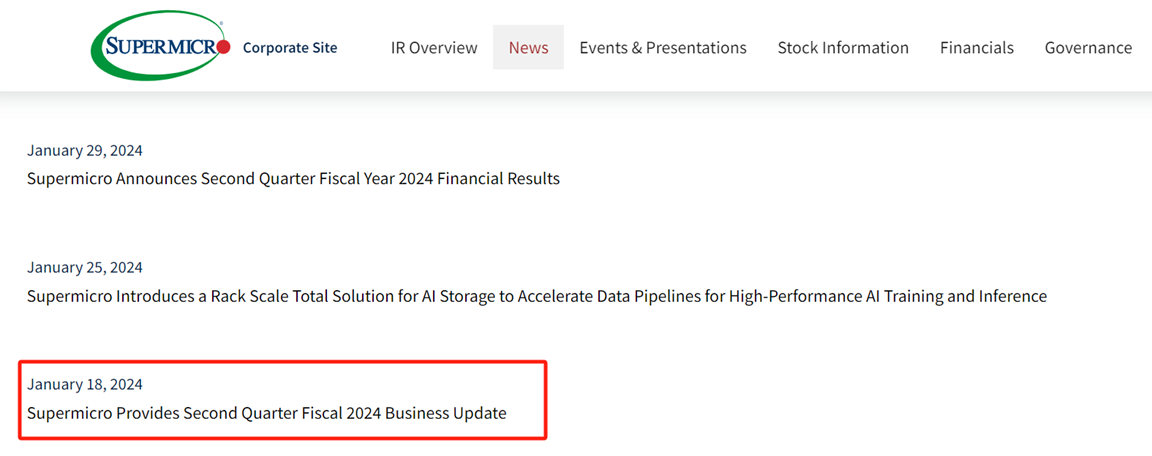1152x456 pixels.
Task: Click the red dot in Supermicro logo
Action: point(226,48)
